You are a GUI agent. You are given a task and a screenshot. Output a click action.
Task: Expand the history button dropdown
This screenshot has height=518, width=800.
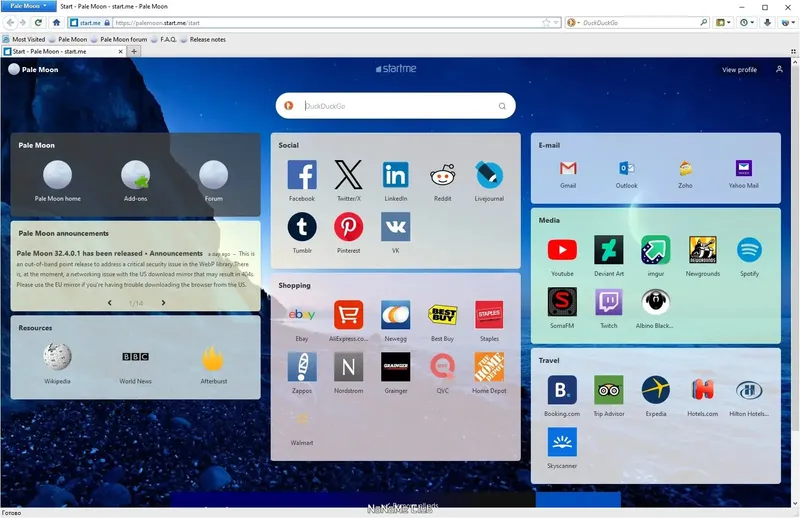point(747,22)
